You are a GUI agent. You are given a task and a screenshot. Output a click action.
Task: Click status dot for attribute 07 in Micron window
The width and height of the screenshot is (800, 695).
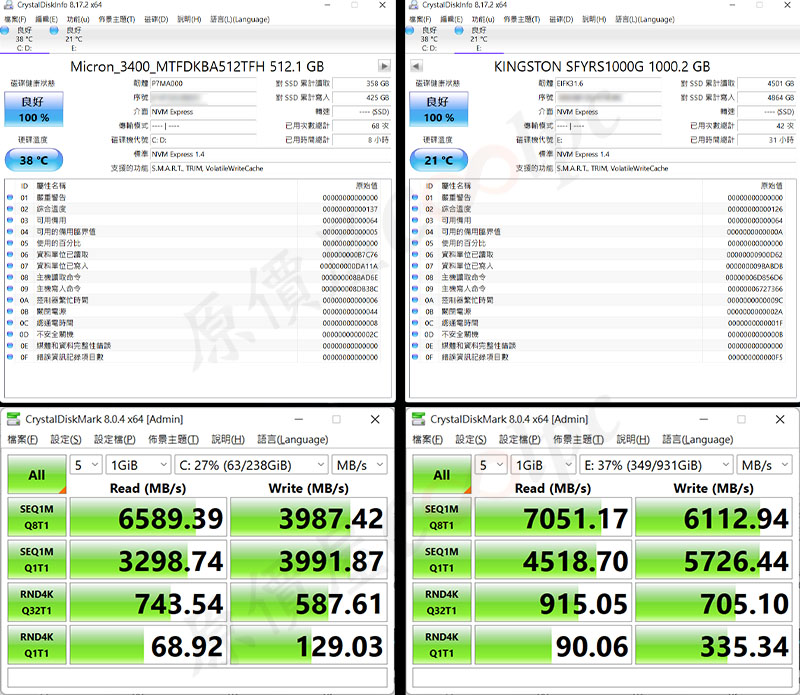[x=10, y=266]
